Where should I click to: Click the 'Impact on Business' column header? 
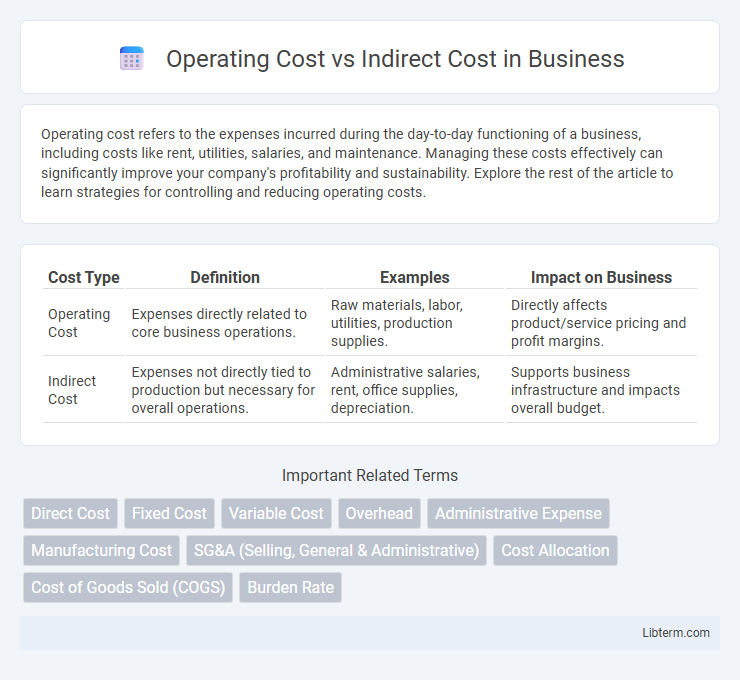(x=601, y=277)
